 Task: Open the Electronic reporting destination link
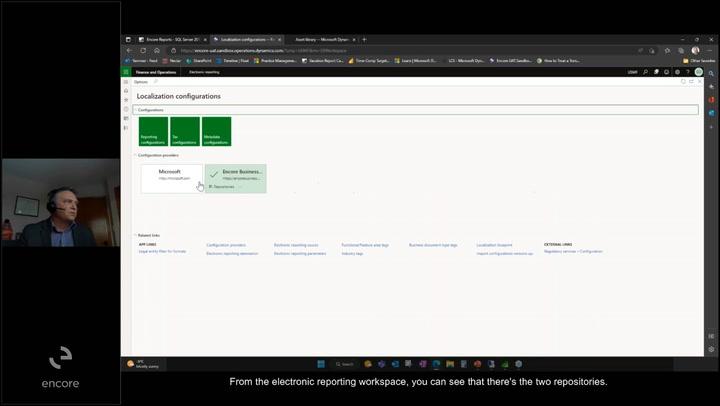click(232, 253)
